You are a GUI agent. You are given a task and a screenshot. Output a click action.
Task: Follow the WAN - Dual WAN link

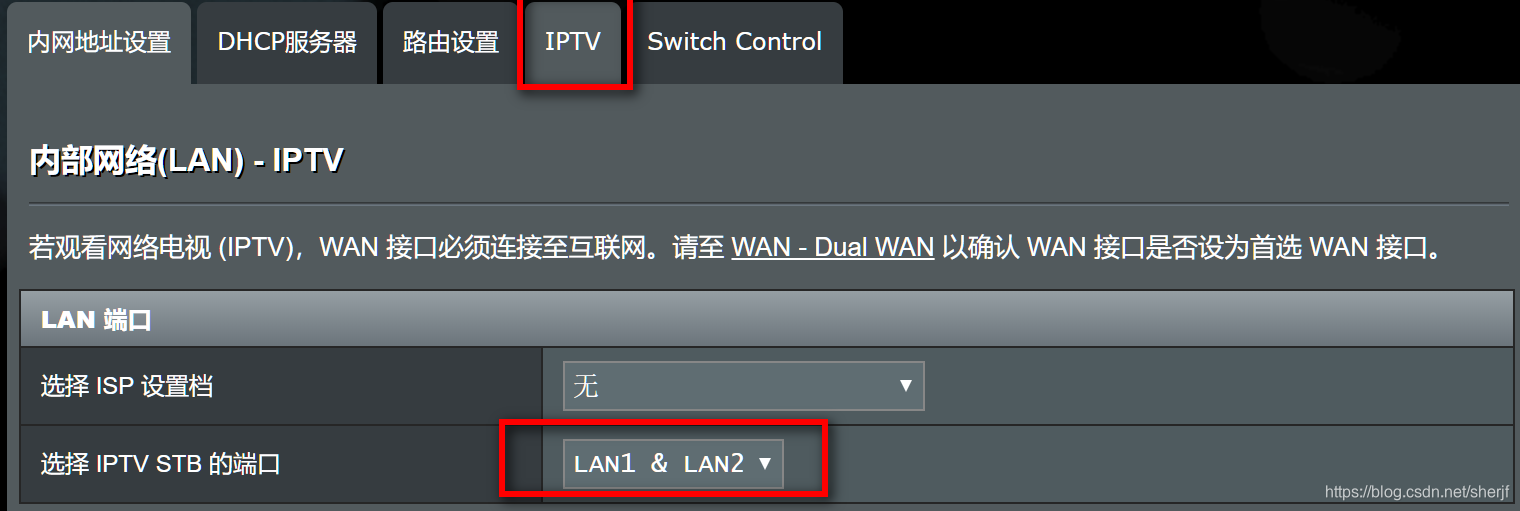pos(833,247)
